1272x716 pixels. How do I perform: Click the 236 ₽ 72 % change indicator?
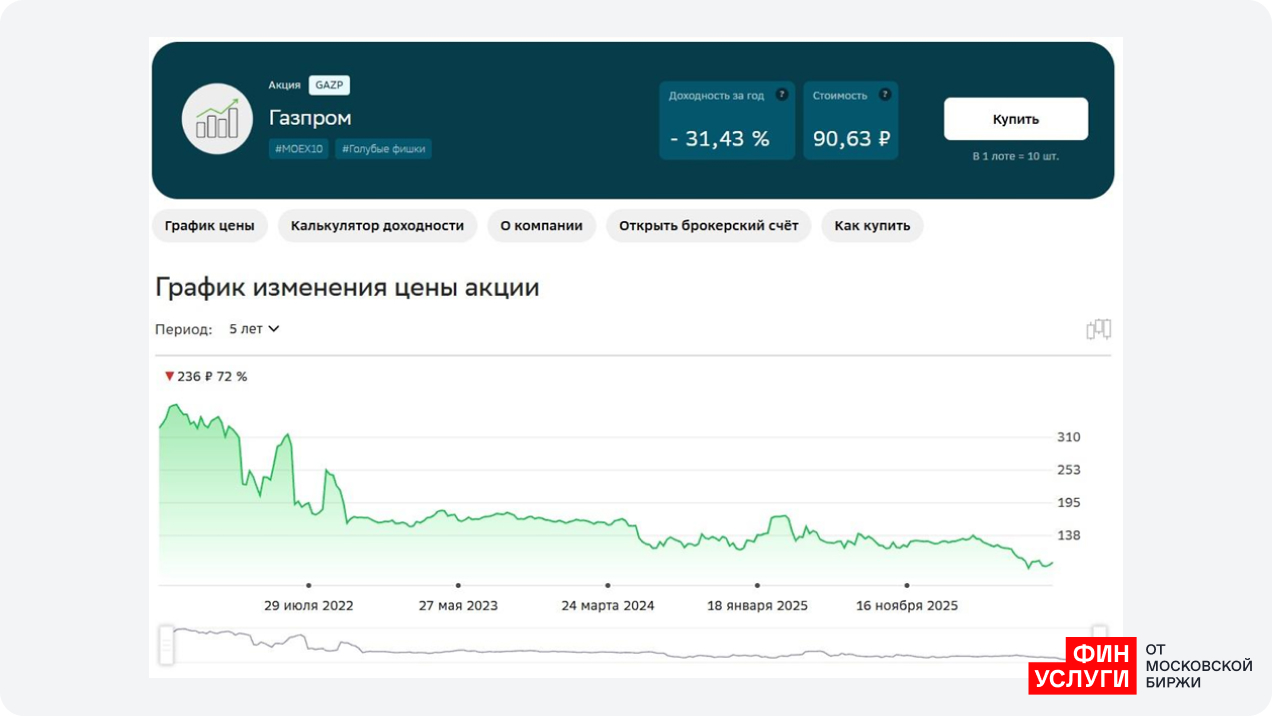[x=206, y=377]
